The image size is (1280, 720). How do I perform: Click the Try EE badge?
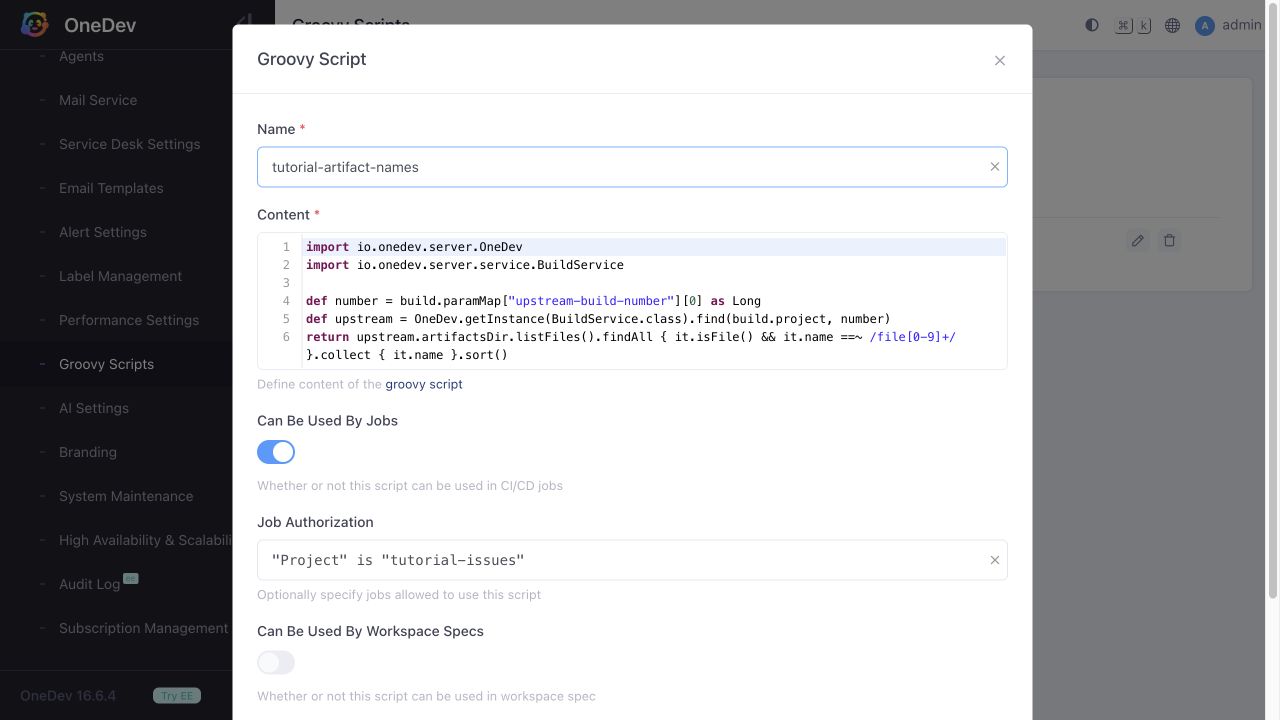(177, 696)
